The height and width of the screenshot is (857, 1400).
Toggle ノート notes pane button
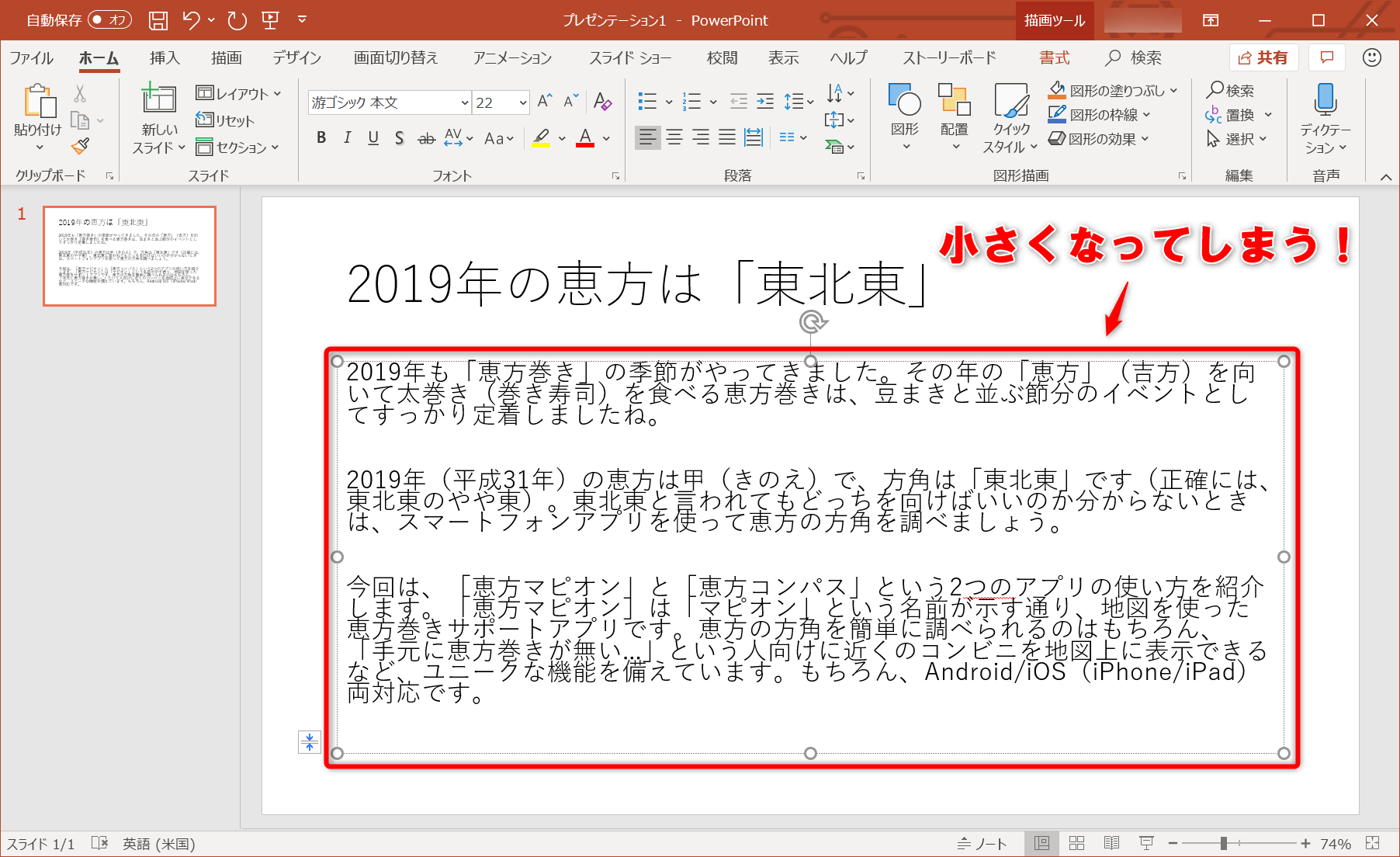point(982,843)
